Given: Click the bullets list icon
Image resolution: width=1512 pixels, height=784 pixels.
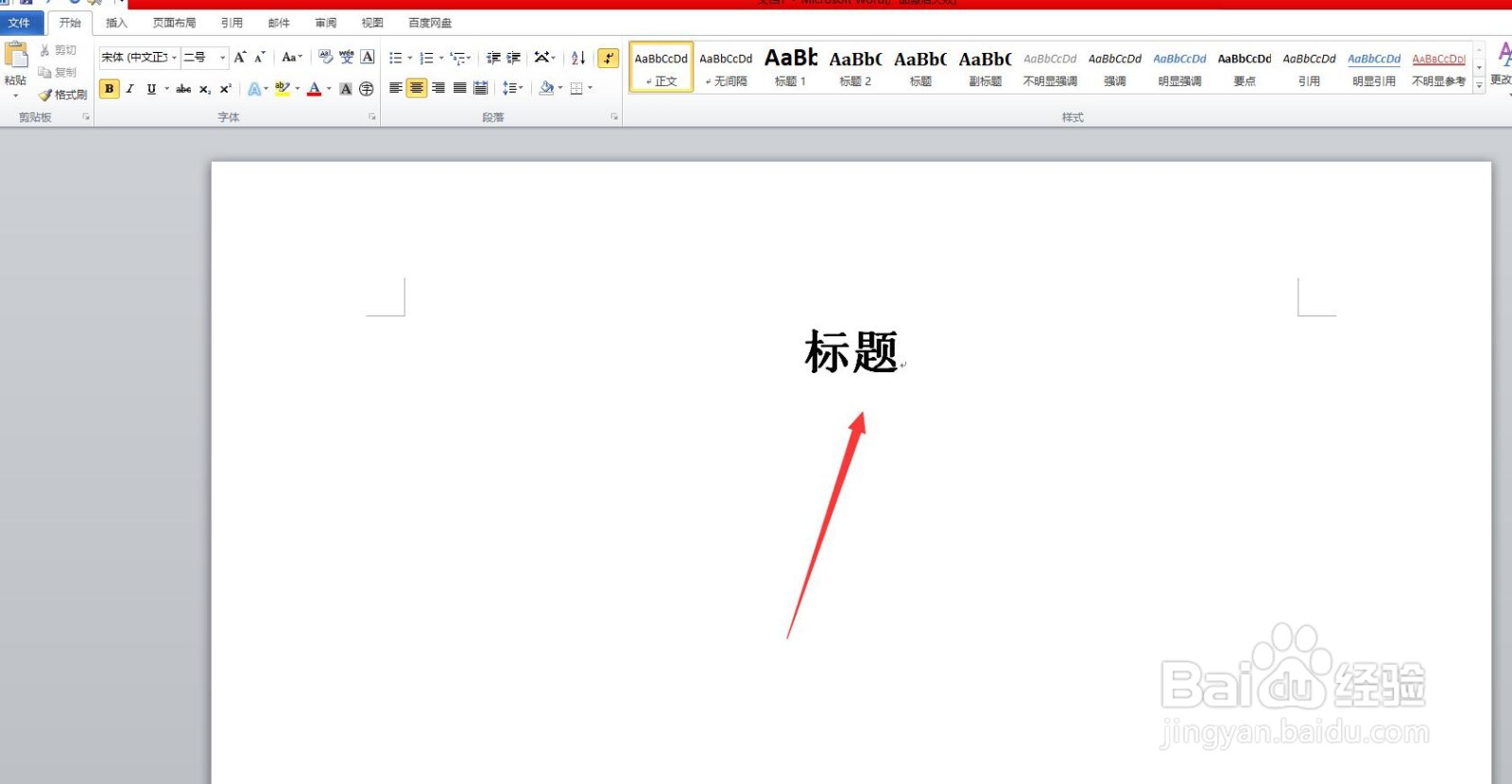Looking at the screenshot, I should (396, 58).
